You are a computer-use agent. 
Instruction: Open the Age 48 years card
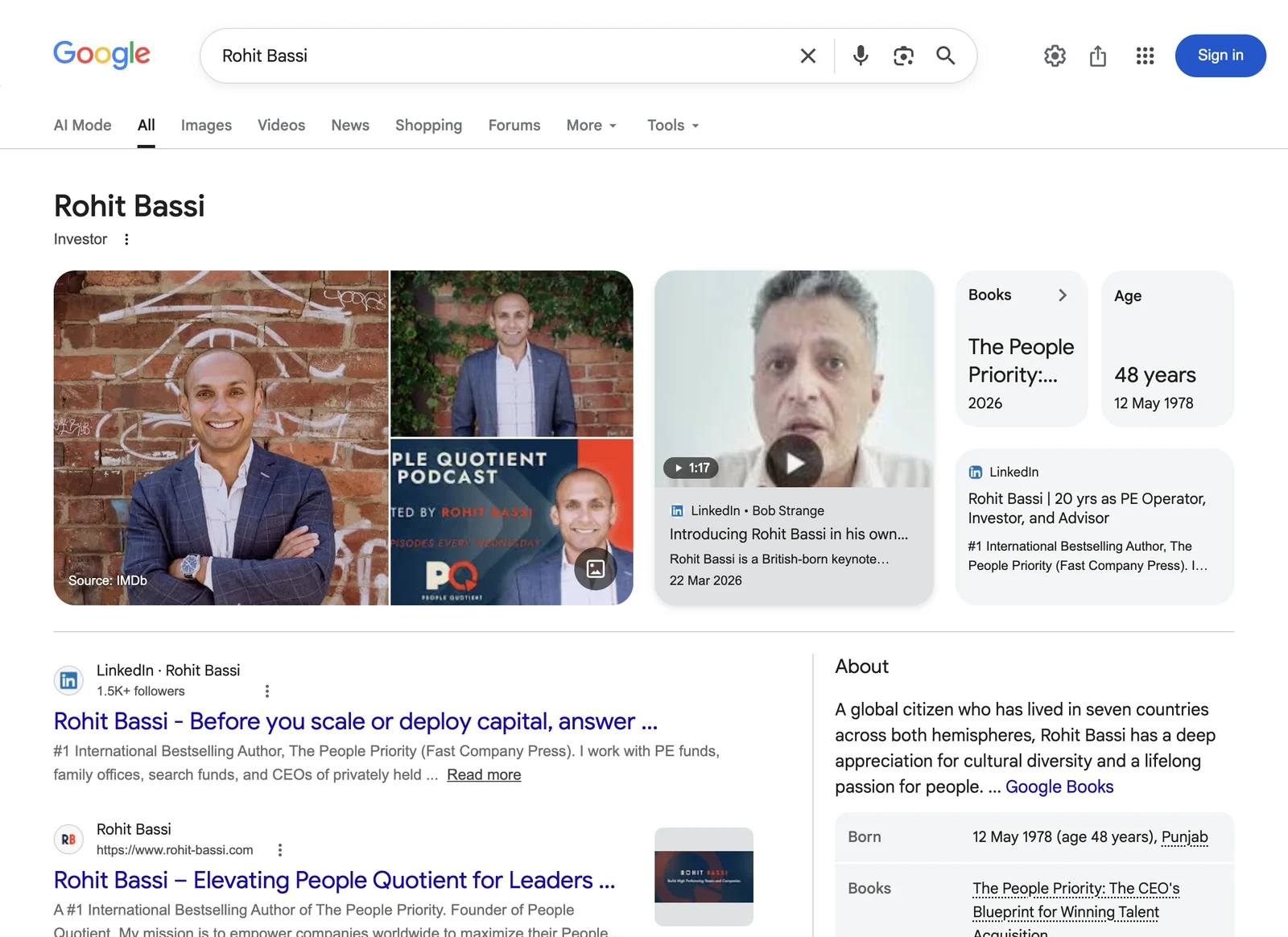[x=1167, y=349]
